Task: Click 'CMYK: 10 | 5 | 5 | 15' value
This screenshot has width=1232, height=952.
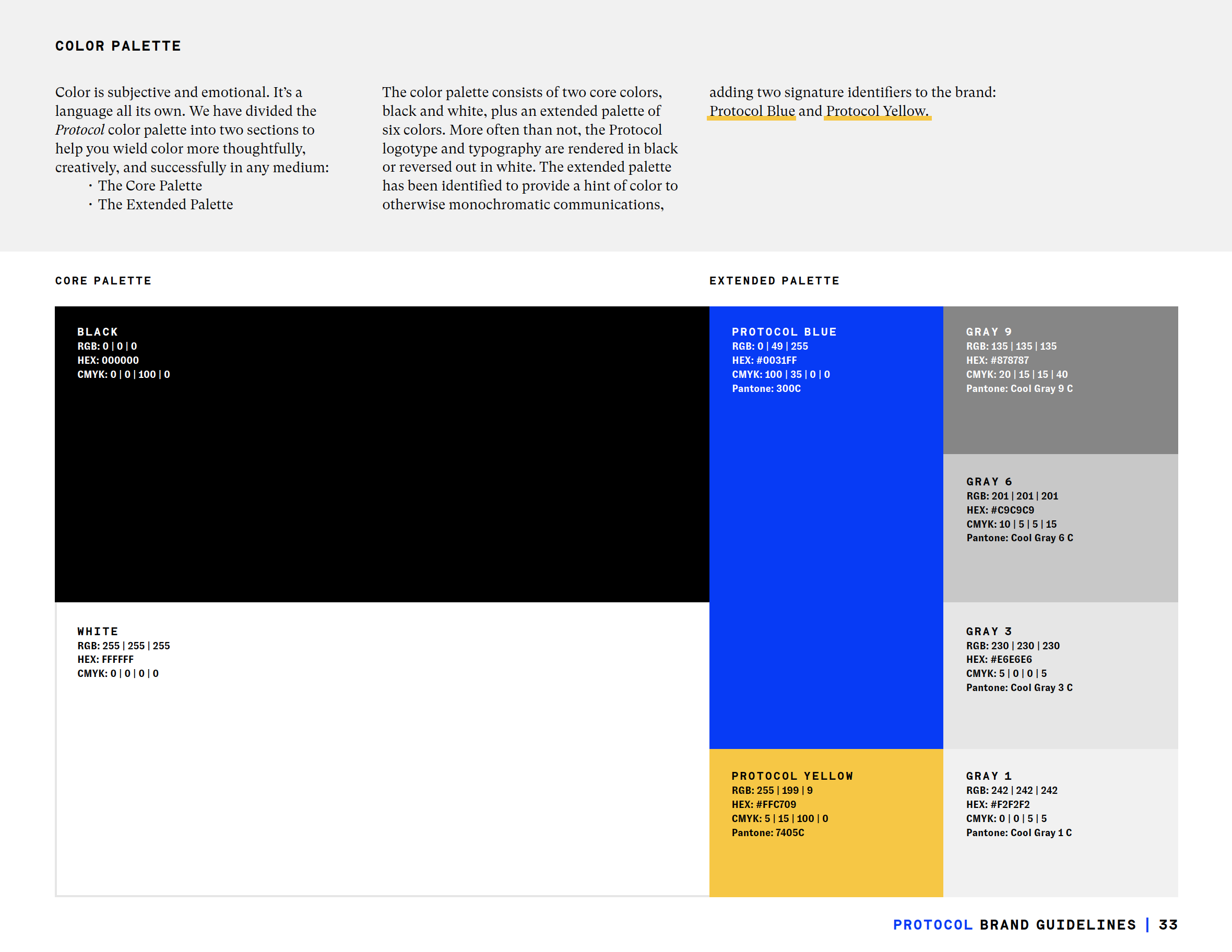Action: pyautogui.click(x=1011, y=525)
